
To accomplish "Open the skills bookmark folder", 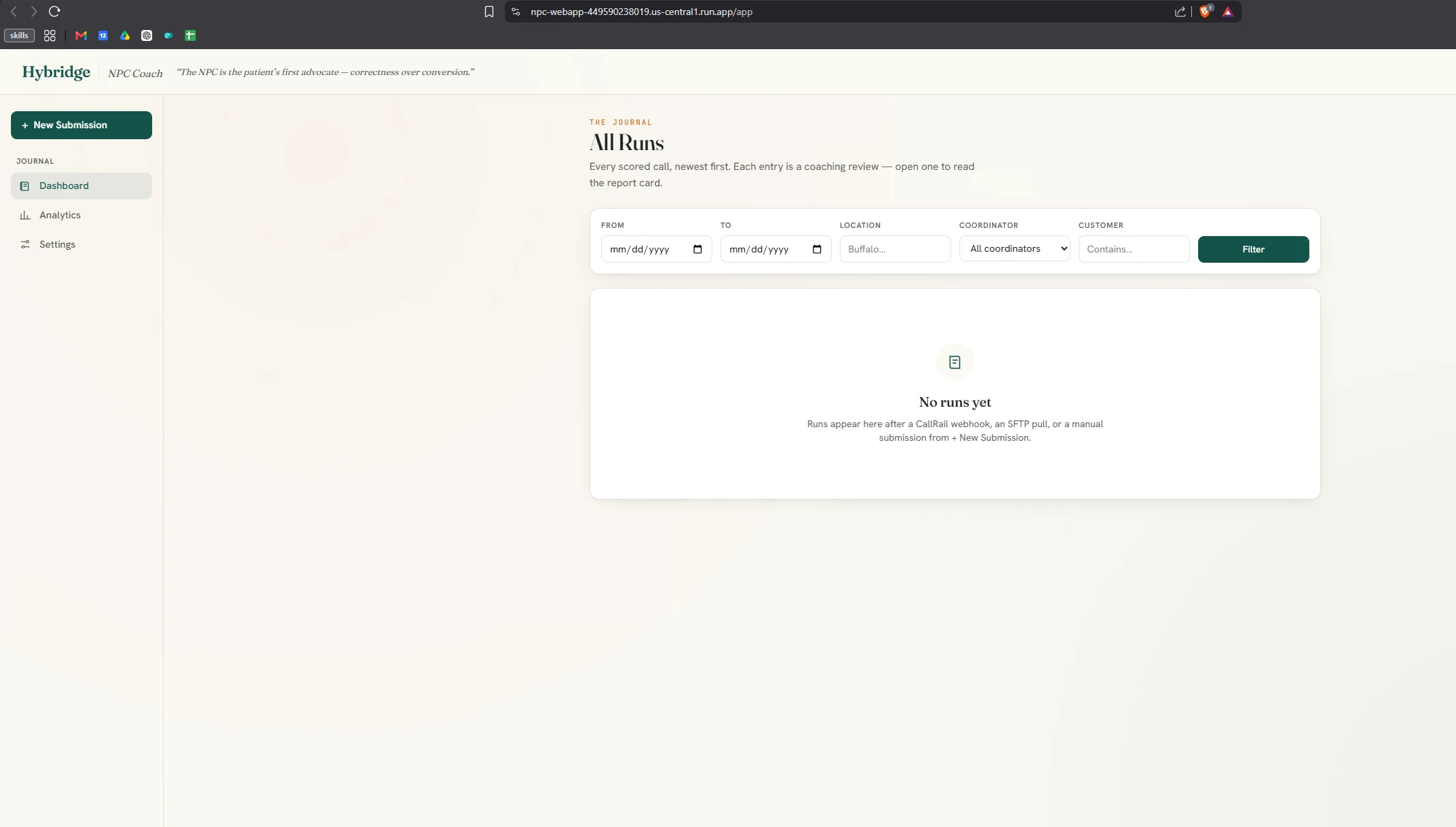I will pos(19,35).
